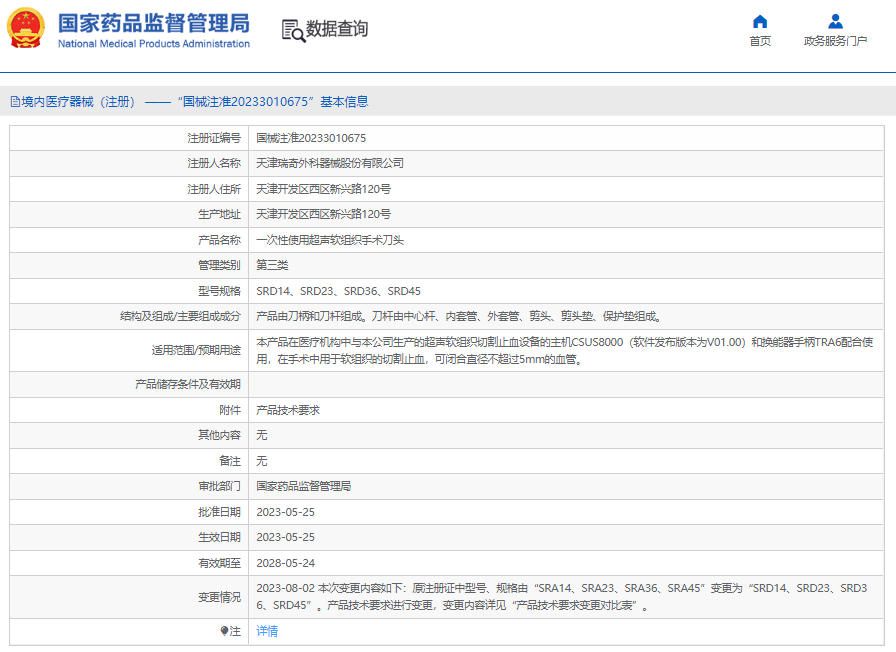This screenshot has width=896, height=652.
Task: Open the 数据查询 search icon
Action: click(x=293, y=30)
